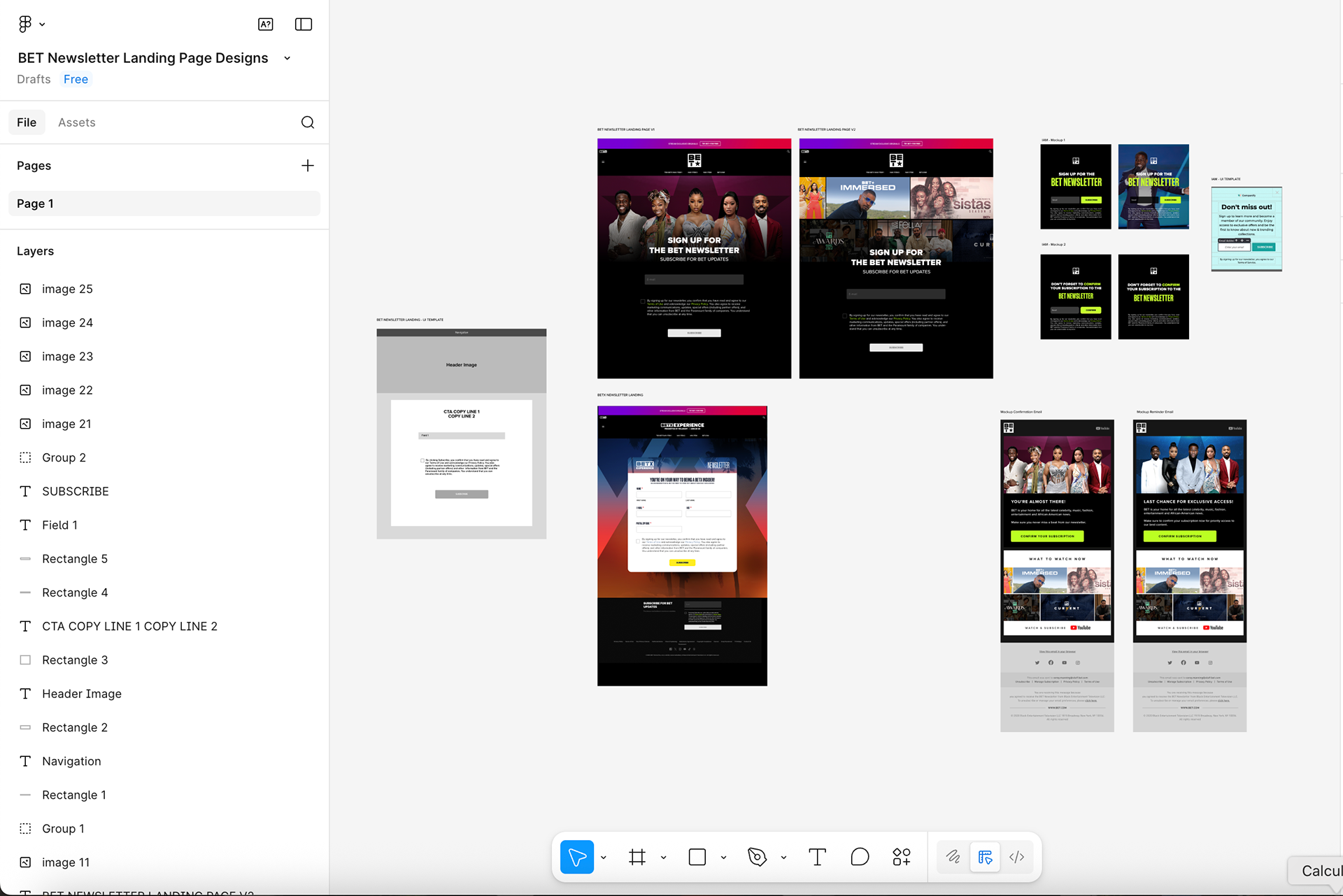Open shape tools dropdown arrow

click(724, 858)
